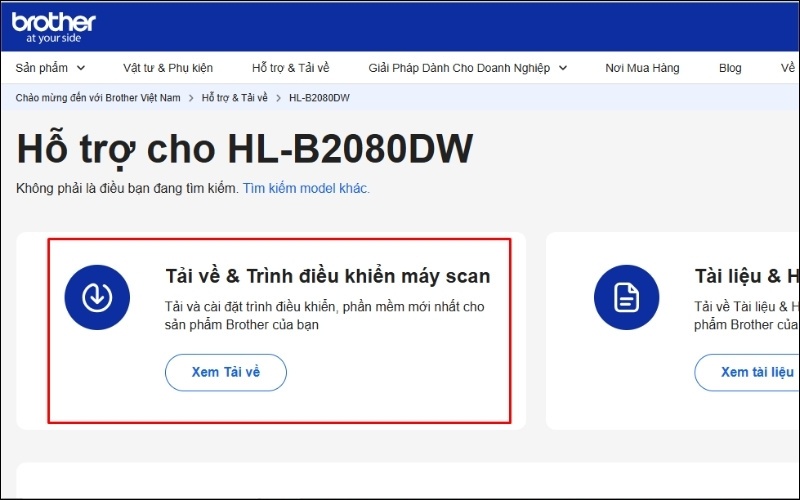Click the Tìm kiếm model khác link
This screenshot has width=800, height=500.
(x=306, y=188)
